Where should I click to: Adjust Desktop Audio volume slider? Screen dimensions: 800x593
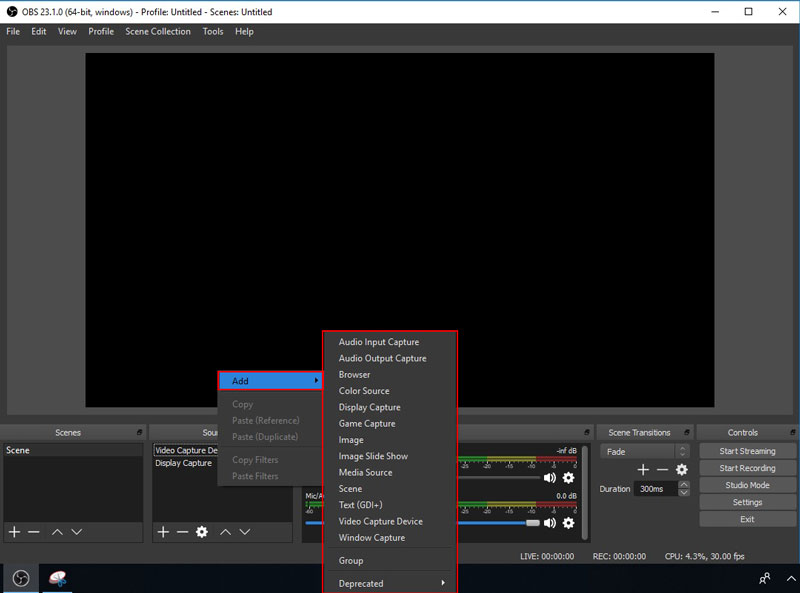[x=498, y=478]
